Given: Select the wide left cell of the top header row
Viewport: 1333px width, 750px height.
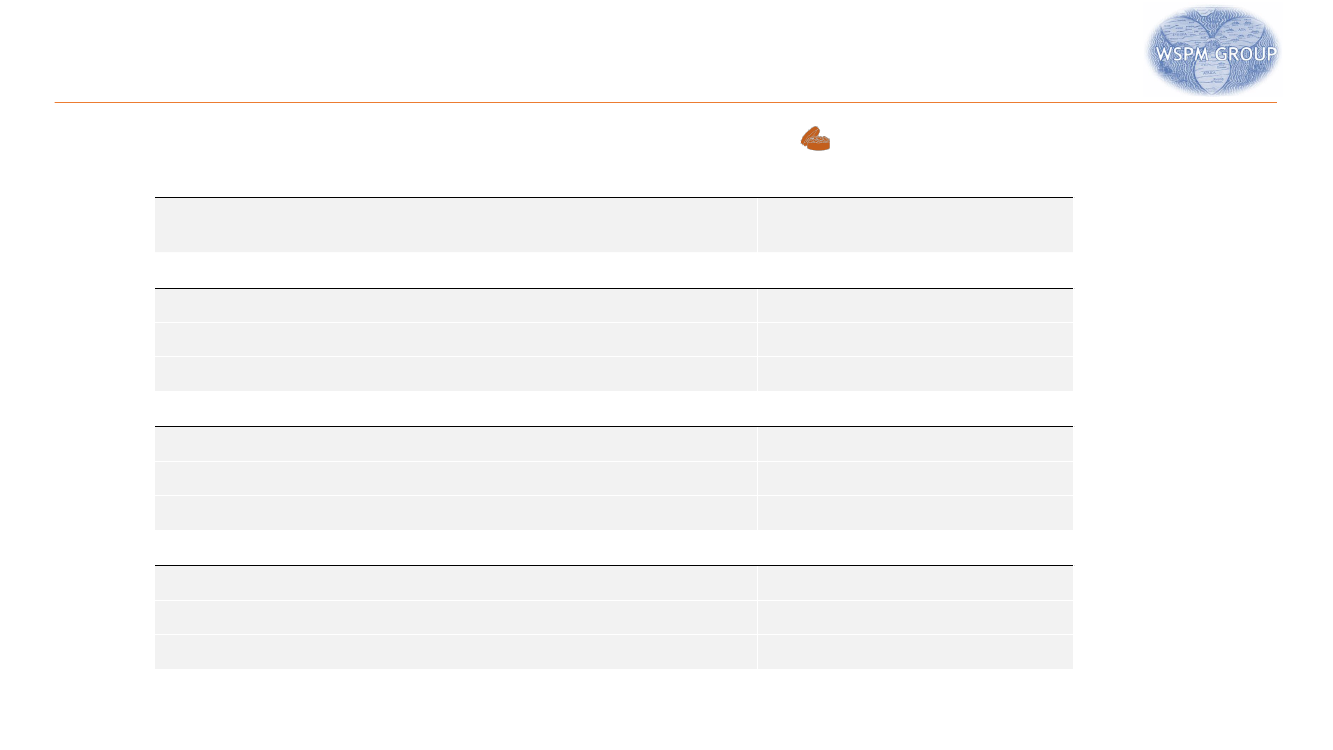Looking at the screenshot, I should (456, 225).
